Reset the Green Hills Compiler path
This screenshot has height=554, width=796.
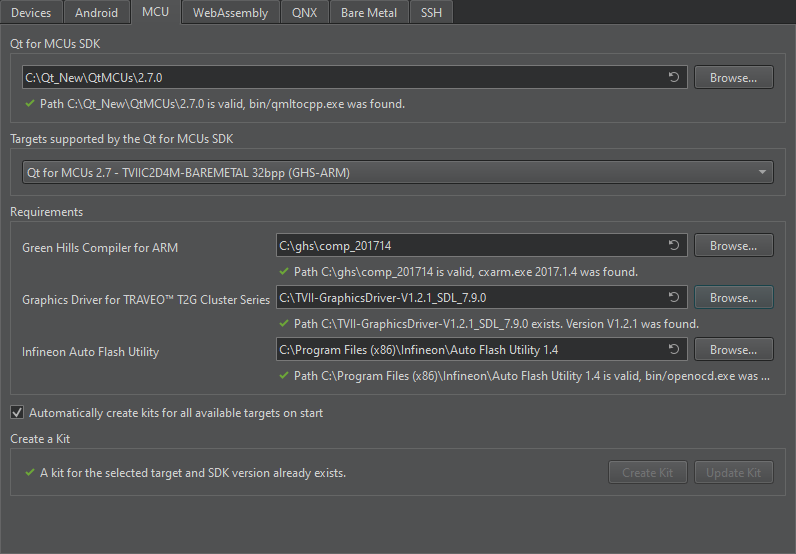coord(674,246)
